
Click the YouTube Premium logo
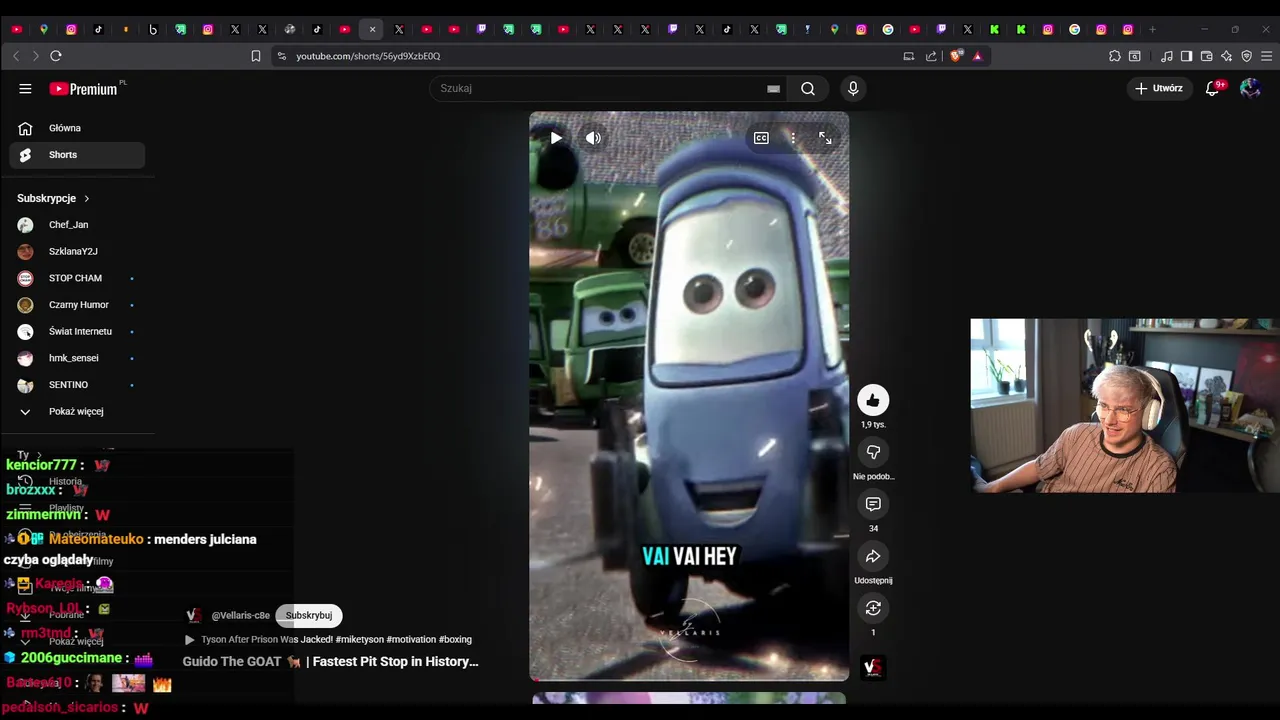[84, 89]
